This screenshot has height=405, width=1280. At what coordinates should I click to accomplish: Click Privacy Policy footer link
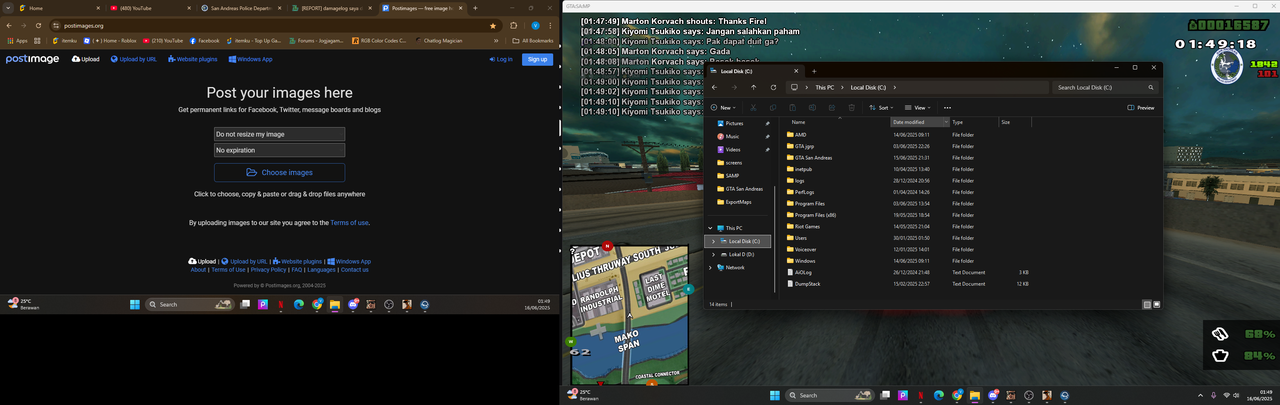coord(268,270)
